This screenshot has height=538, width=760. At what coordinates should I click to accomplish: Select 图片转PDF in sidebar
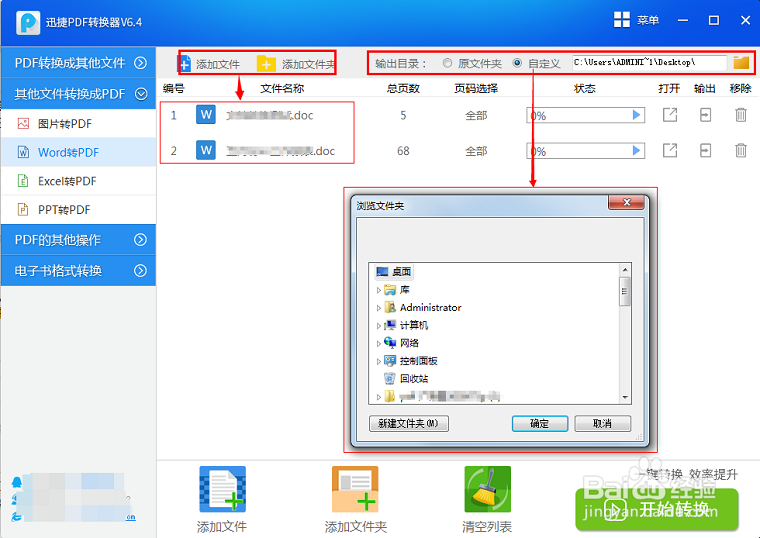[x=79, y=124]
